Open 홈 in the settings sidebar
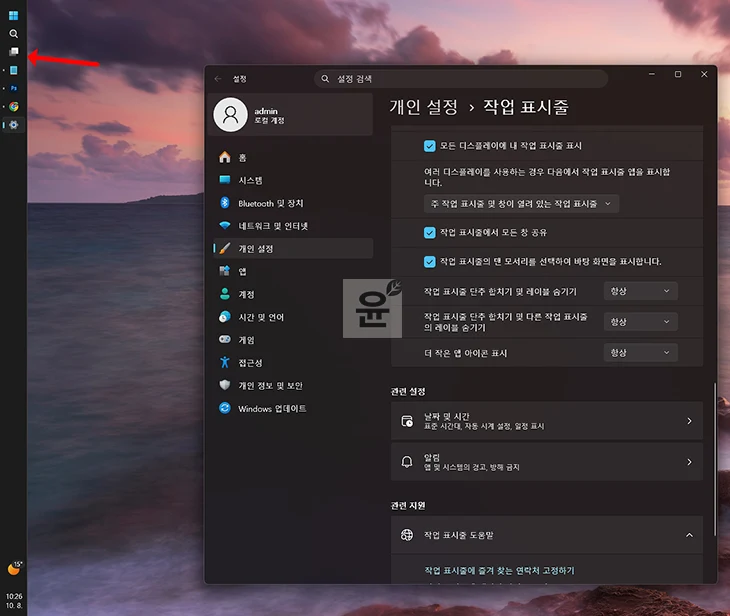730x616 pixels. click(x=293, y=157)
